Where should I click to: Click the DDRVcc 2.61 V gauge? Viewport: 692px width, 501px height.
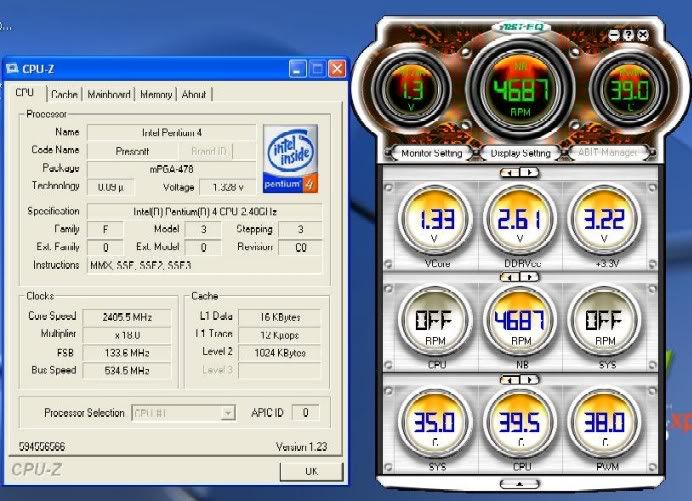tap(520, 220)
